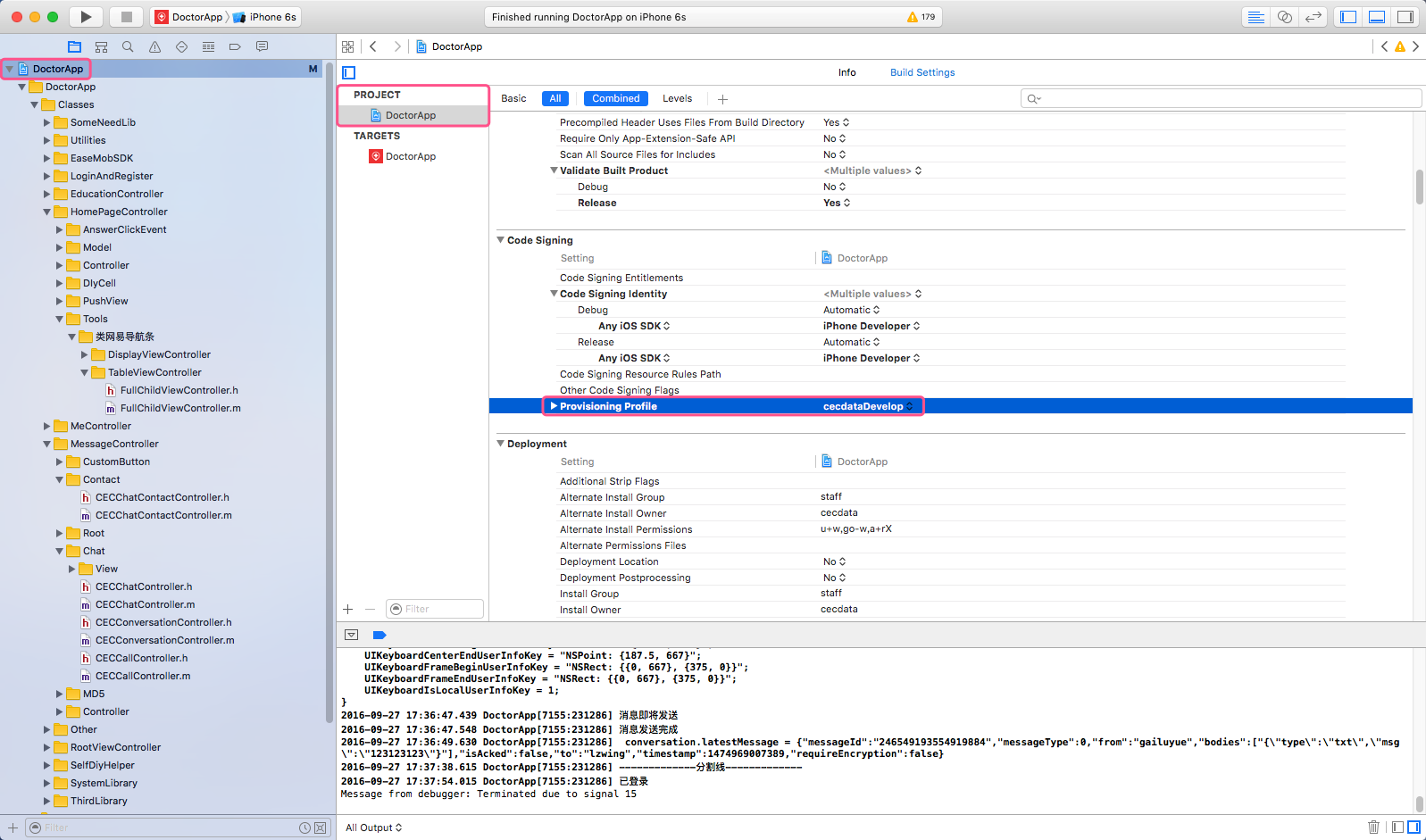Toggle breakpoints activation icon

pos(379,635)
